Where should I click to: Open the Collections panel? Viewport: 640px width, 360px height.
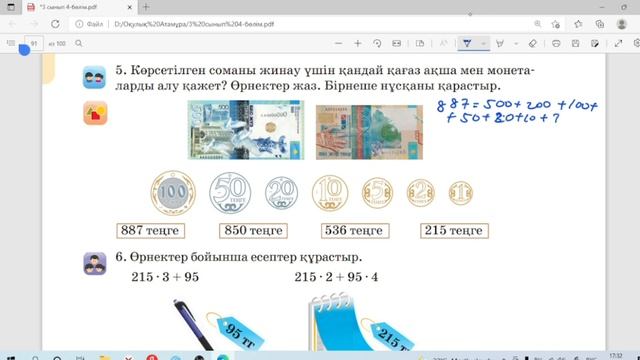point(600,24)
